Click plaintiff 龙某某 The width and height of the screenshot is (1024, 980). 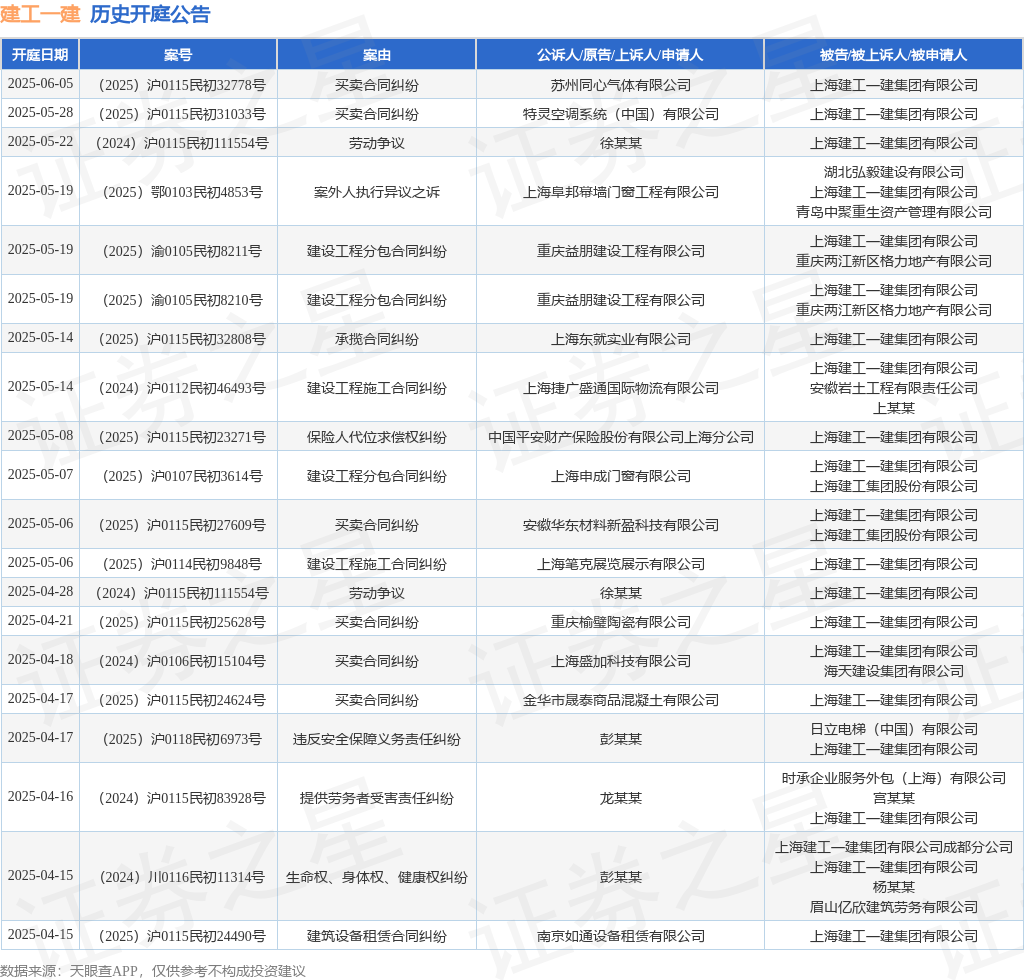[x=620, y=798]
